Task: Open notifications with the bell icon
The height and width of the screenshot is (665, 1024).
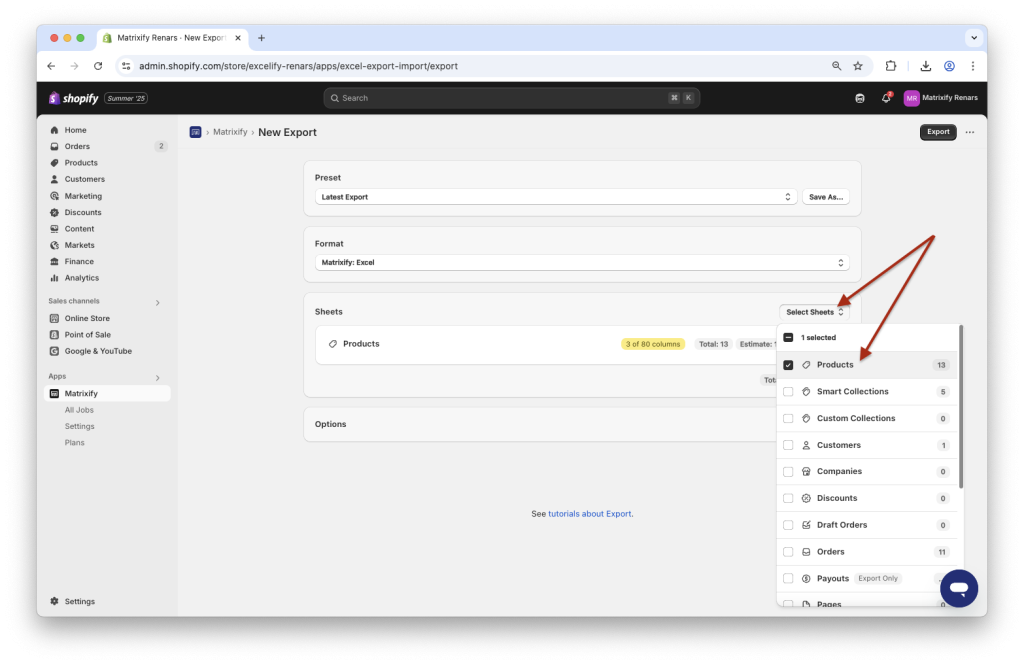Action: [886, 98]
